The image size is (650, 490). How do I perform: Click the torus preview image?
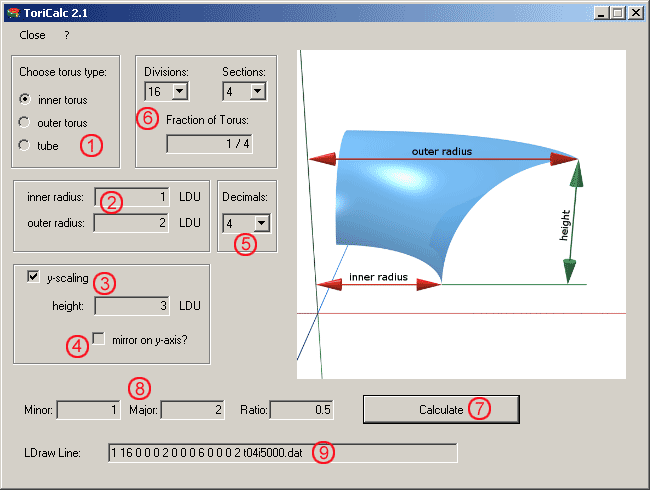click(461, 214)
